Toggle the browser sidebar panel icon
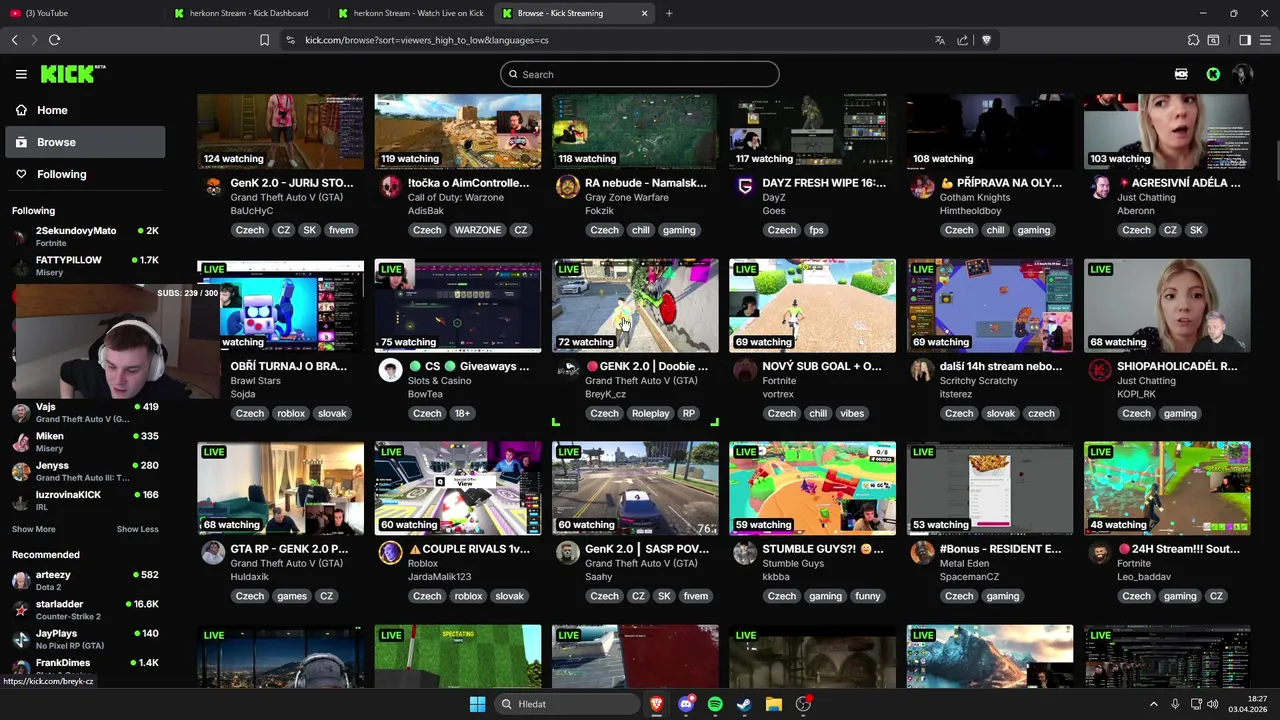Screen dimensions: 1280x720 pyautogui.click(x=1245, y=40)
